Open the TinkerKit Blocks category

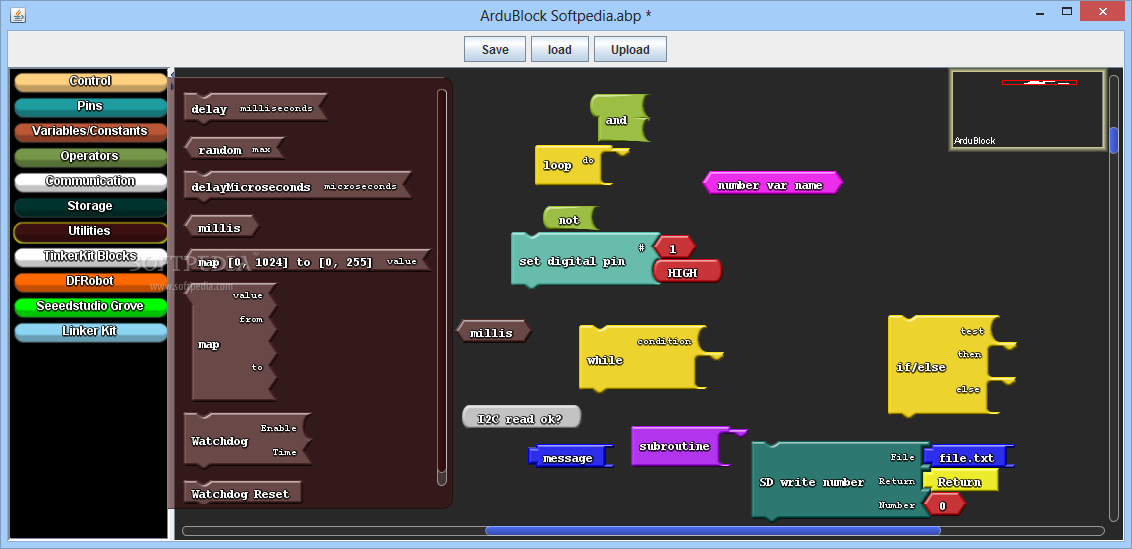[x=90, y=256]
